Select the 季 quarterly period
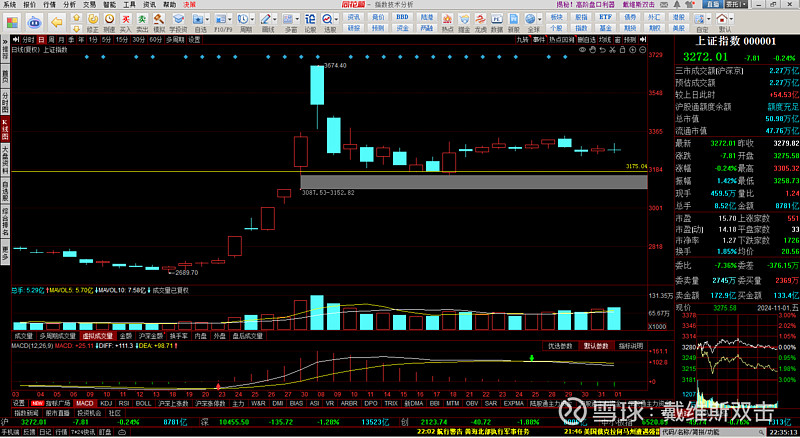 (71, 39)
